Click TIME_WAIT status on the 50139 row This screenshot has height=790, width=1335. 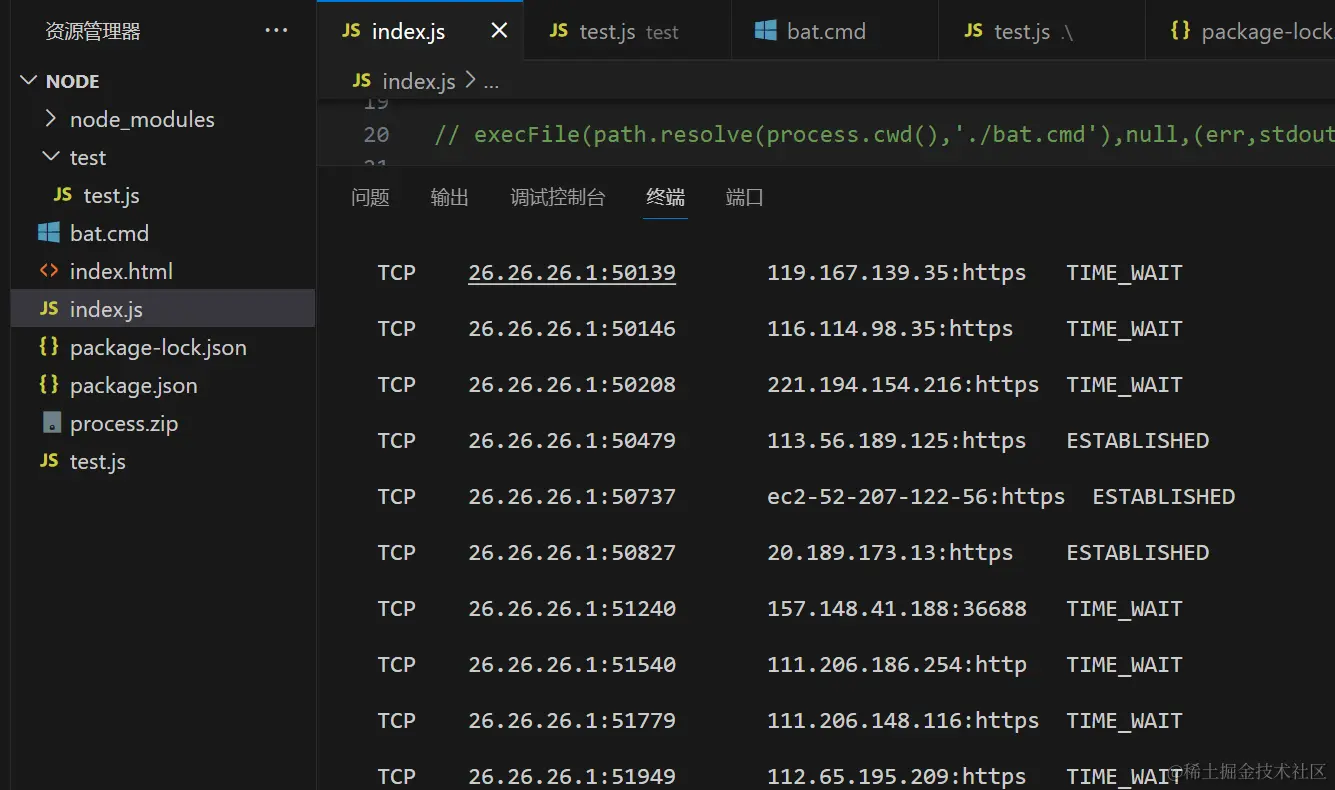point(1125,272)
